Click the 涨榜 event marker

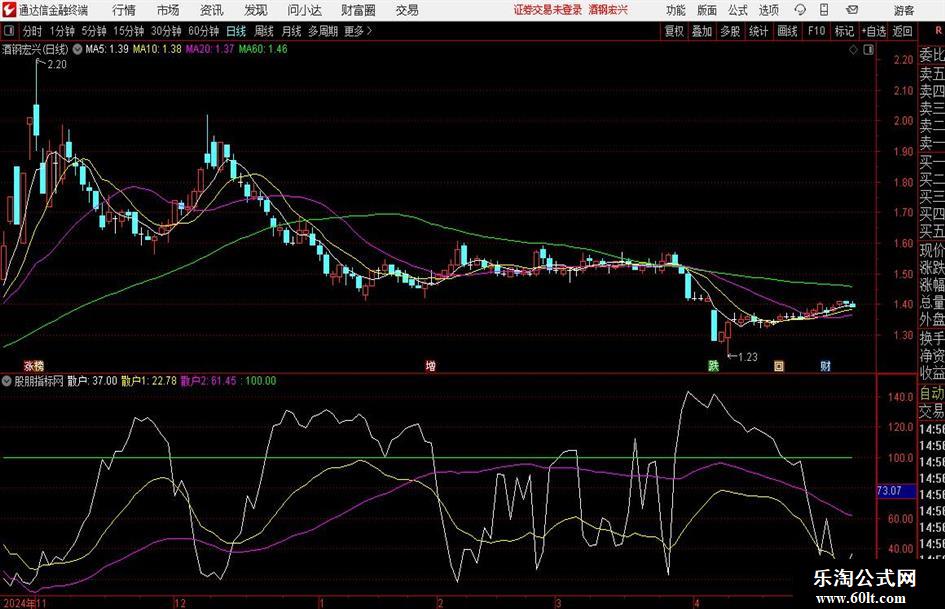34,365
